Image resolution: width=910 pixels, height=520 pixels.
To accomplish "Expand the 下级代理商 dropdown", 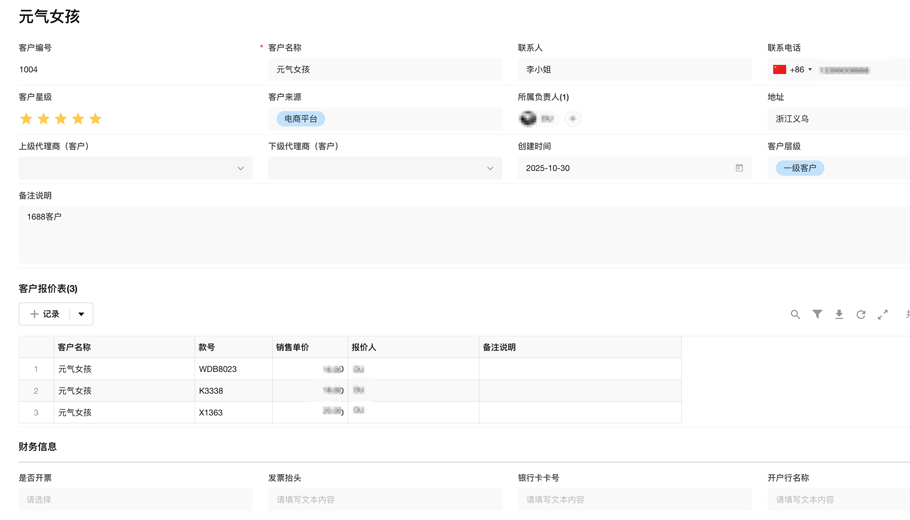I will (x=490, y=168).
